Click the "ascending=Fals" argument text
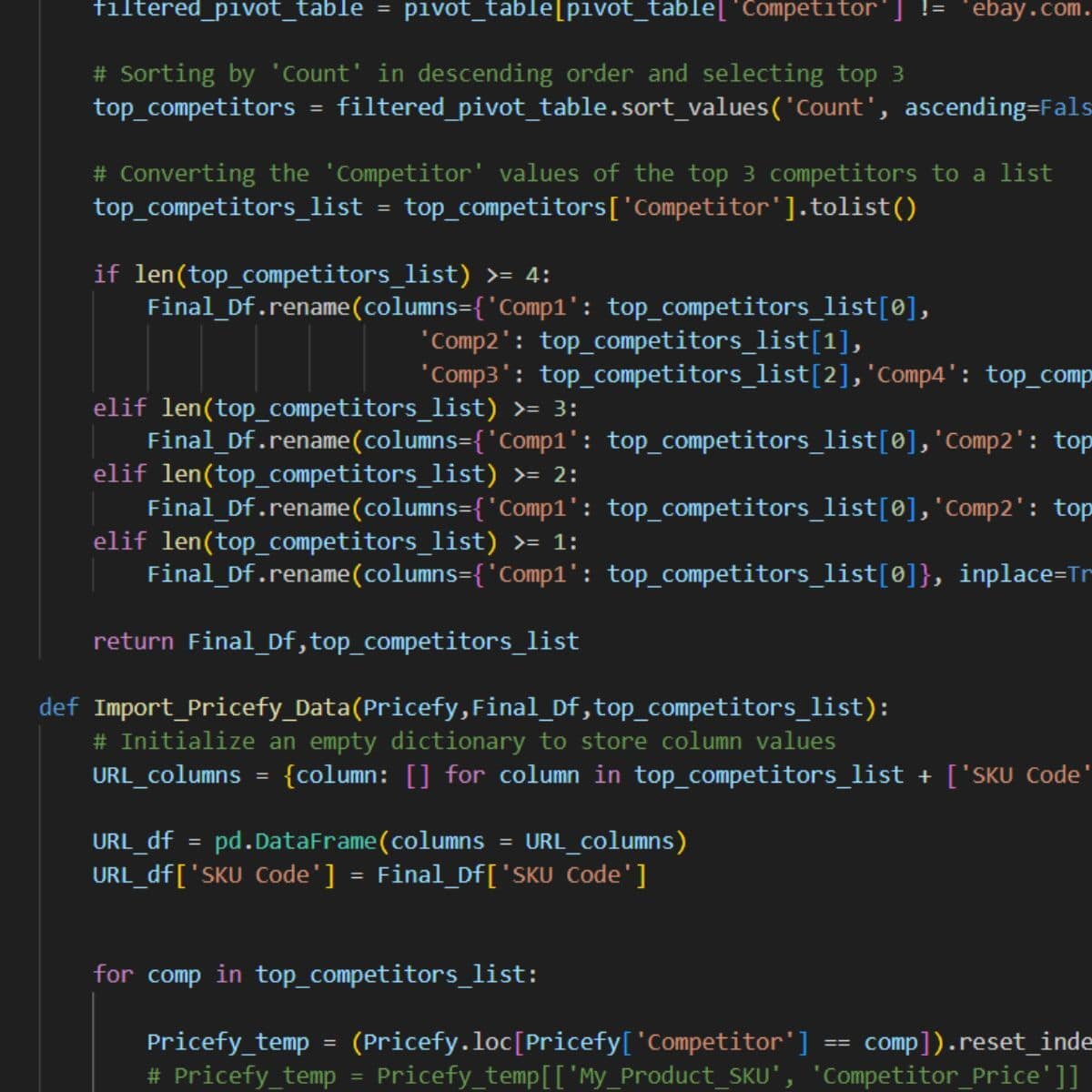 998,107
